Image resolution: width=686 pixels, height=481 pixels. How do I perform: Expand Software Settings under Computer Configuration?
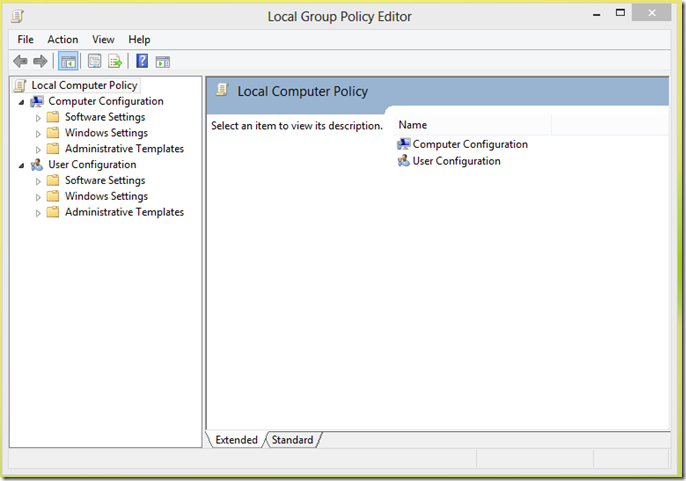[x=38, y=118]
